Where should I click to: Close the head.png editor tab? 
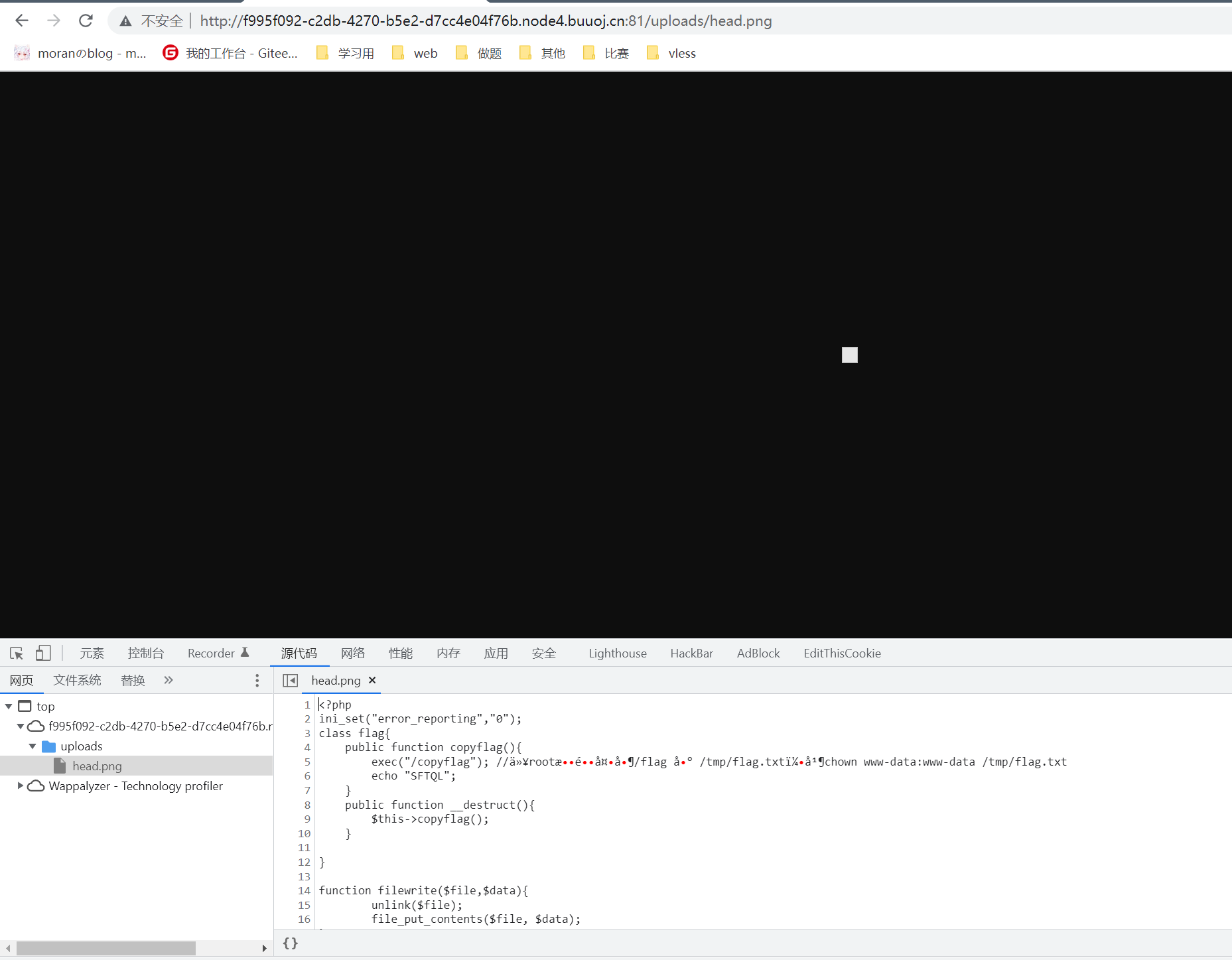tap(372, 680)
